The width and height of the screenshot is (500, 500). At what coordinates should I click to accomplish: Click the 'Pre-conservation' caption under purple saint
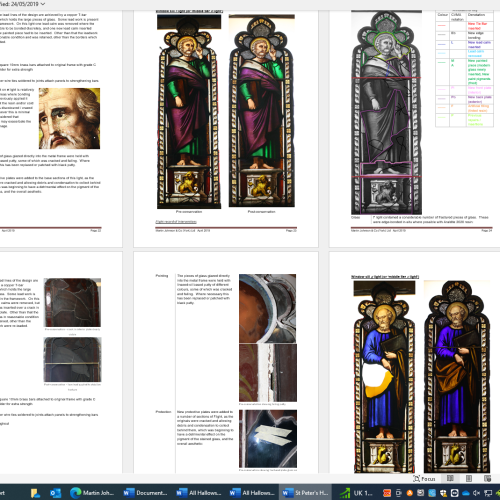[x=189, y=212]
